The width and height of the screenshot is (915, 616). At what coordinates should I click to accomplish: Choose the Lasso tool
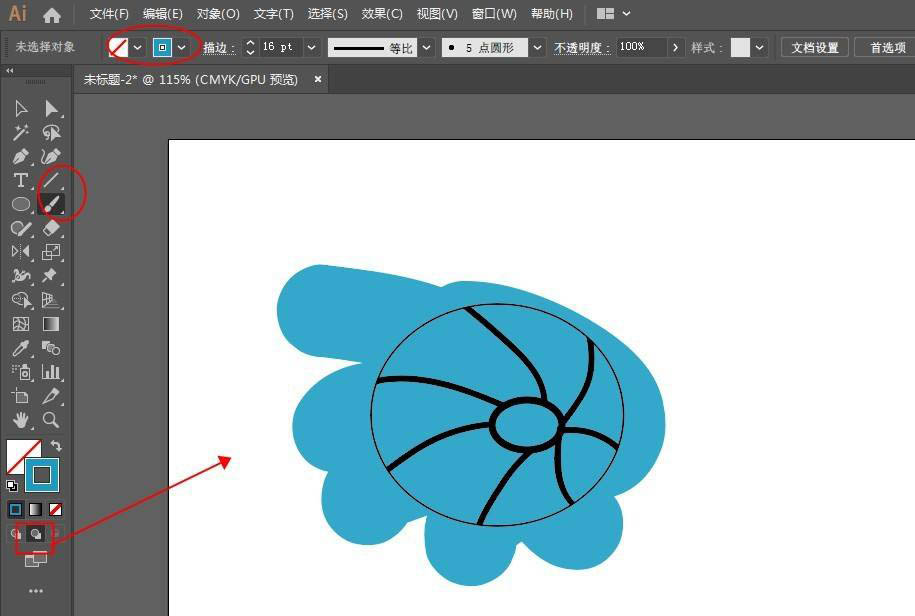coord(51,132)
